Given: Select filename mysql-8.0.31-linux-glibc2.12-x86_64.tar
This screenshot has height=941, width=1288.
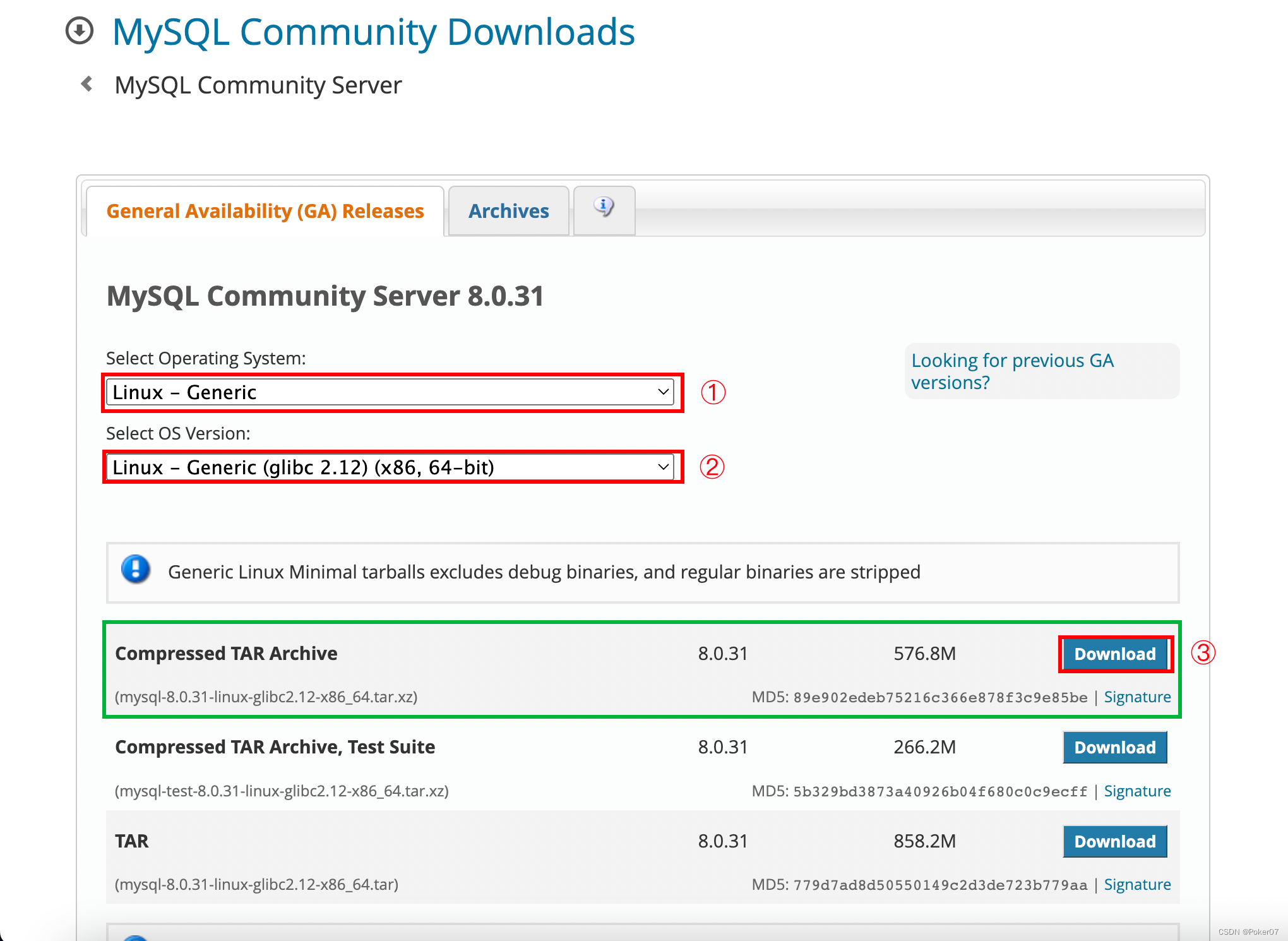Looking at the screenshot, I should pyautogui.click(x=256, y=885).
